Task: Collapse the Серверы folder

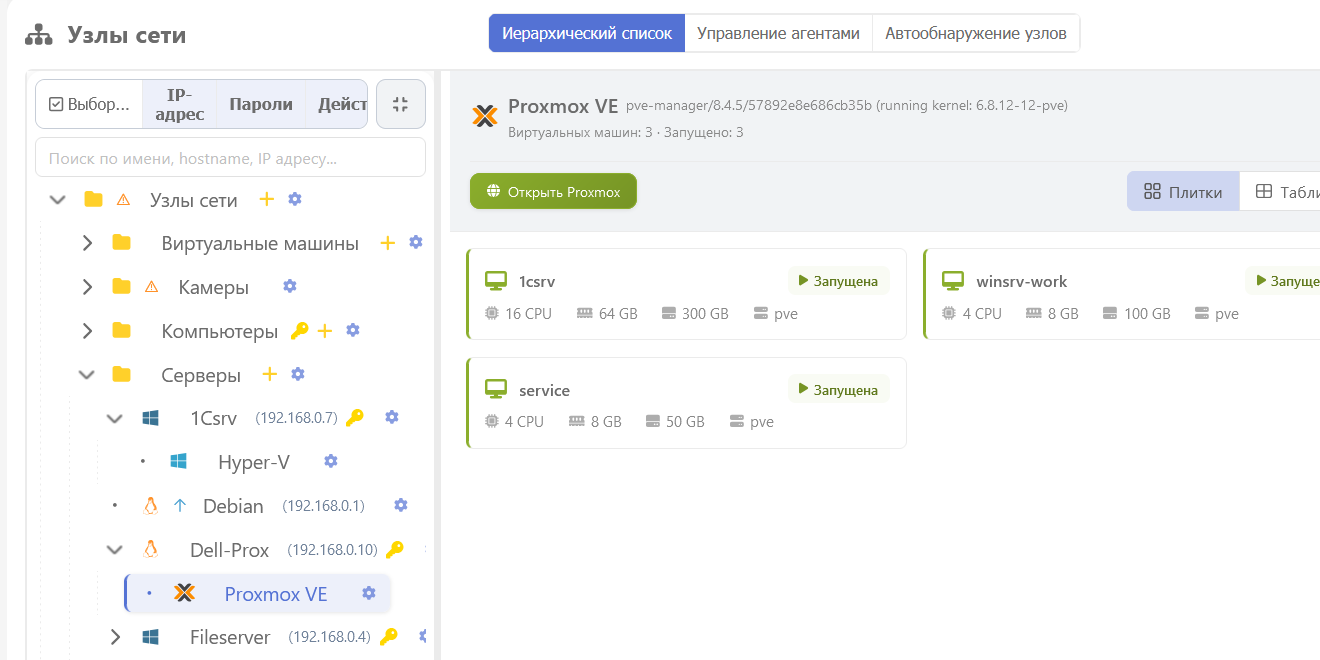Action: 87,375
